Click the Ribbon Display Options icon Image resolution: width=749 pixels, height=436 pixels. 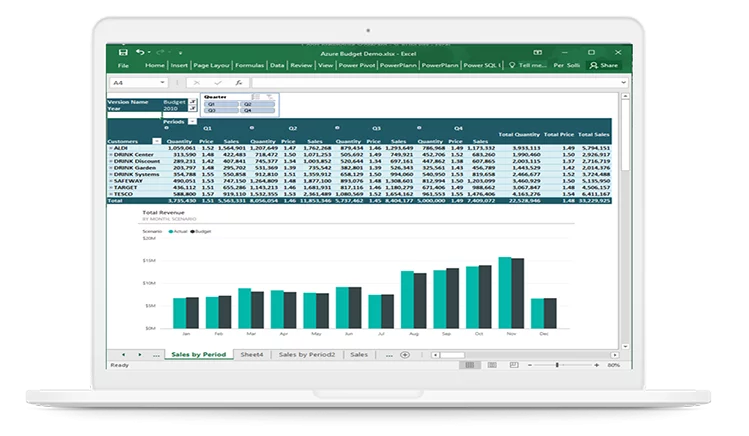pos(537,53)
